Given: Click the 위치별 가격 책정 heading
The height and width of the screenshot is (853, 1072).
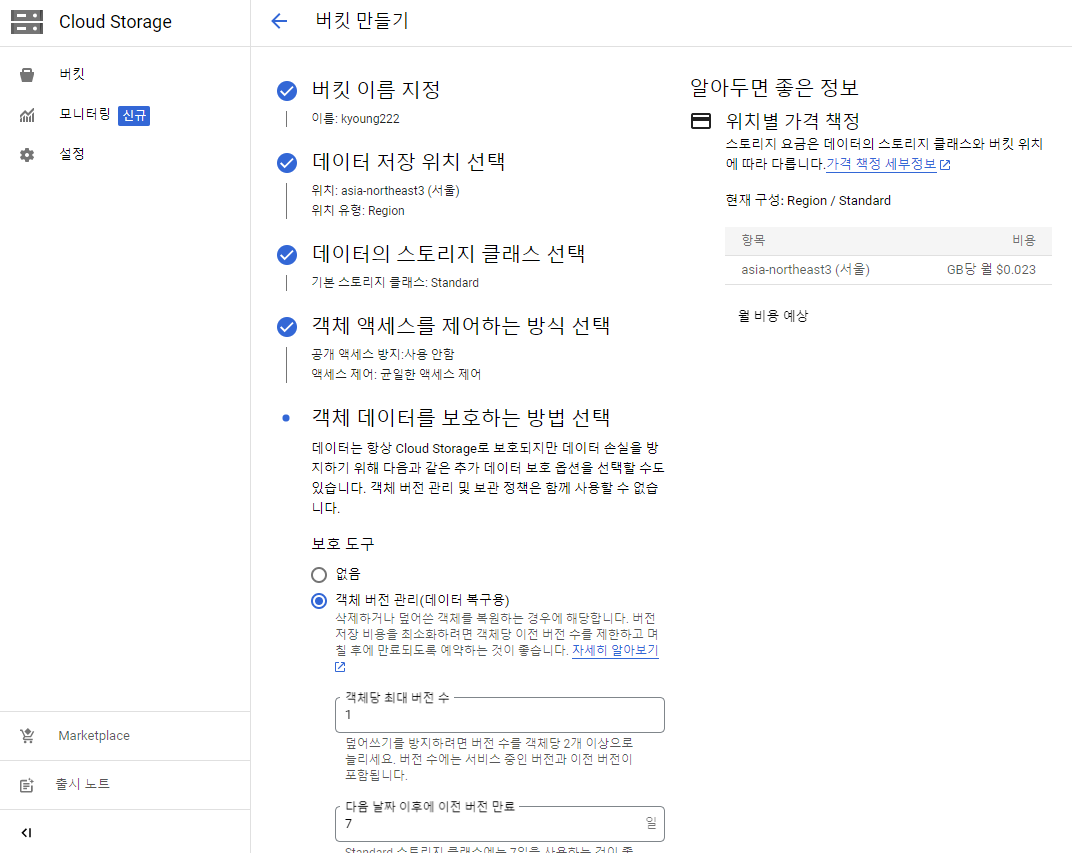Looking at the screenshot, I should (792, 121).
